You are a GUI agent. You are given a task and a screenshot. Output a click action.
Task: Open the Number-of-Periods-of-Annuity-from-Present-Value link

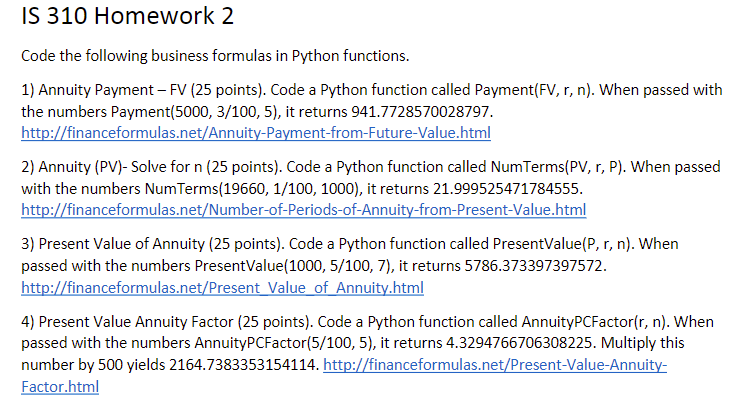tap(303, 209)
